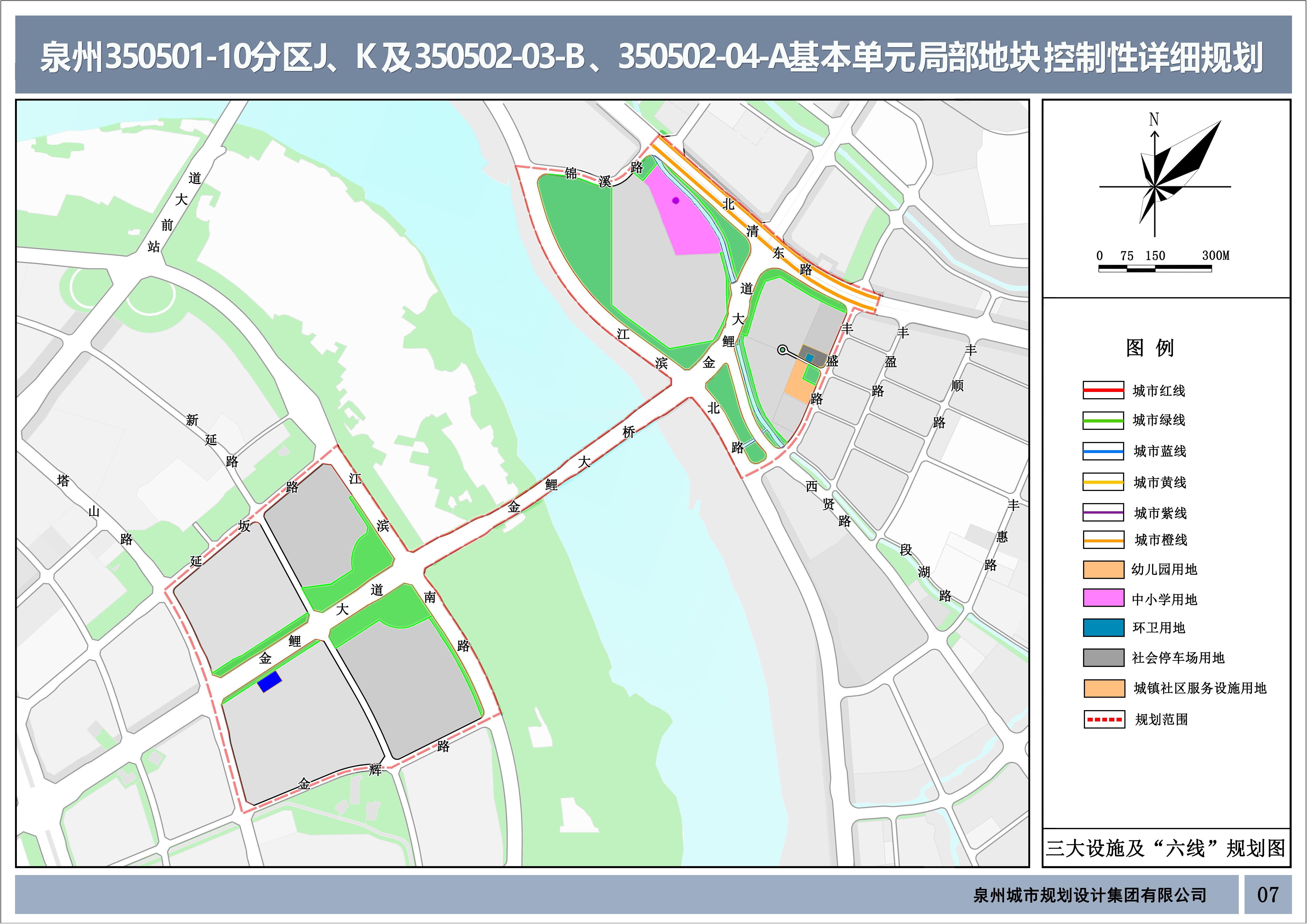Click the 贤 character of 西贤路
The height and width of the screenshot is (924, 1307).
tap(828, 504)
